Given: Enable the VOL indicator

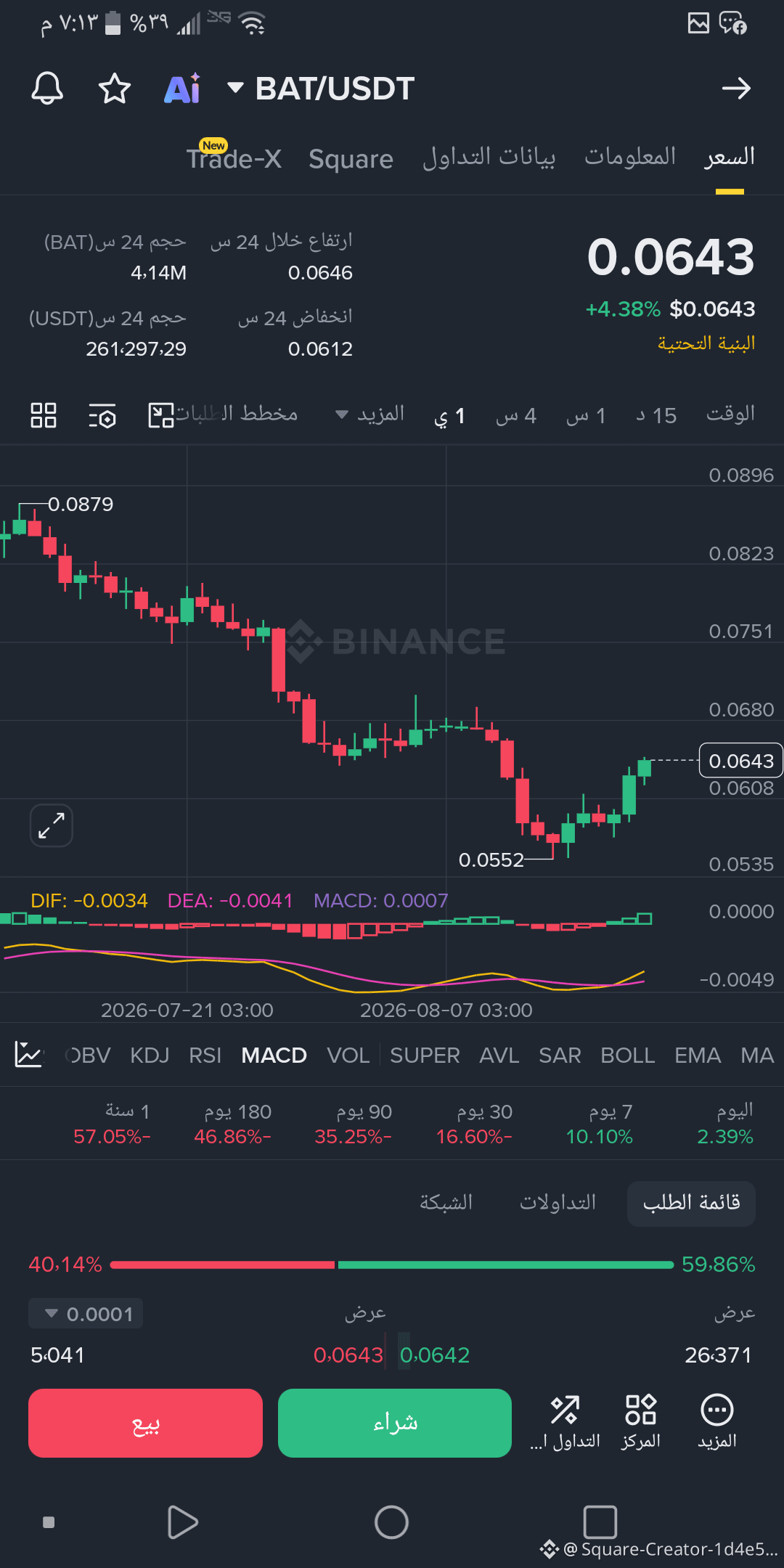Looking at the screenshot, I should click(x=348, y=1055).
